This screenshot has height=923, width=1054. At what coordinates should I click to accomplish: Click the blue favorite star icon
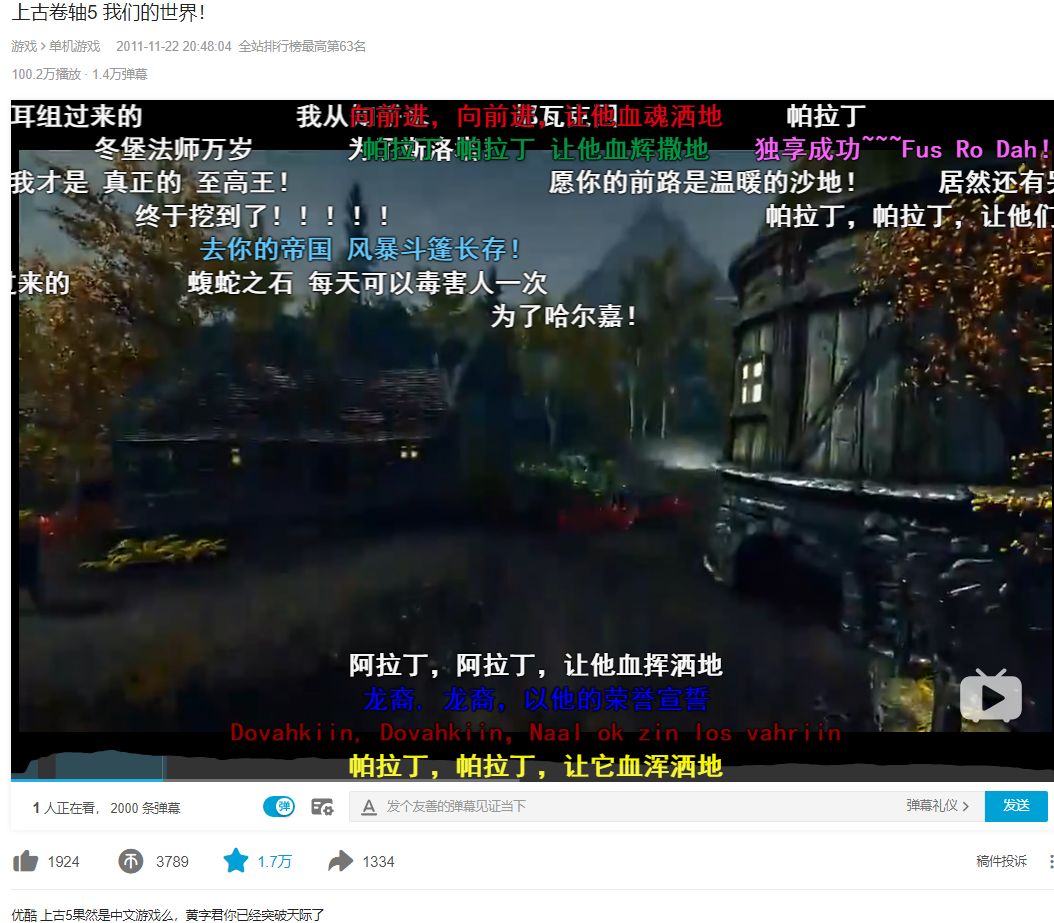(235, 860)
